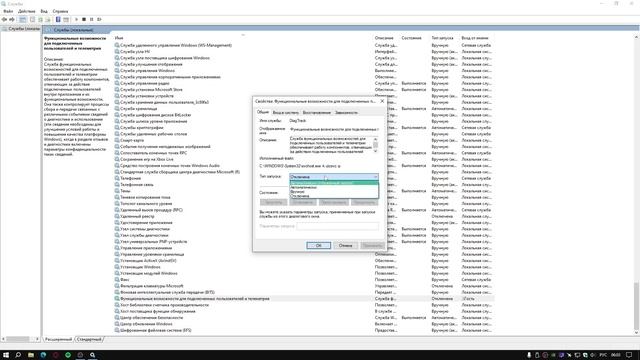Image resolution: width=640 pixels, height=360 pixels.
Task: Open the Действие menu
Action: click(27, 11)
